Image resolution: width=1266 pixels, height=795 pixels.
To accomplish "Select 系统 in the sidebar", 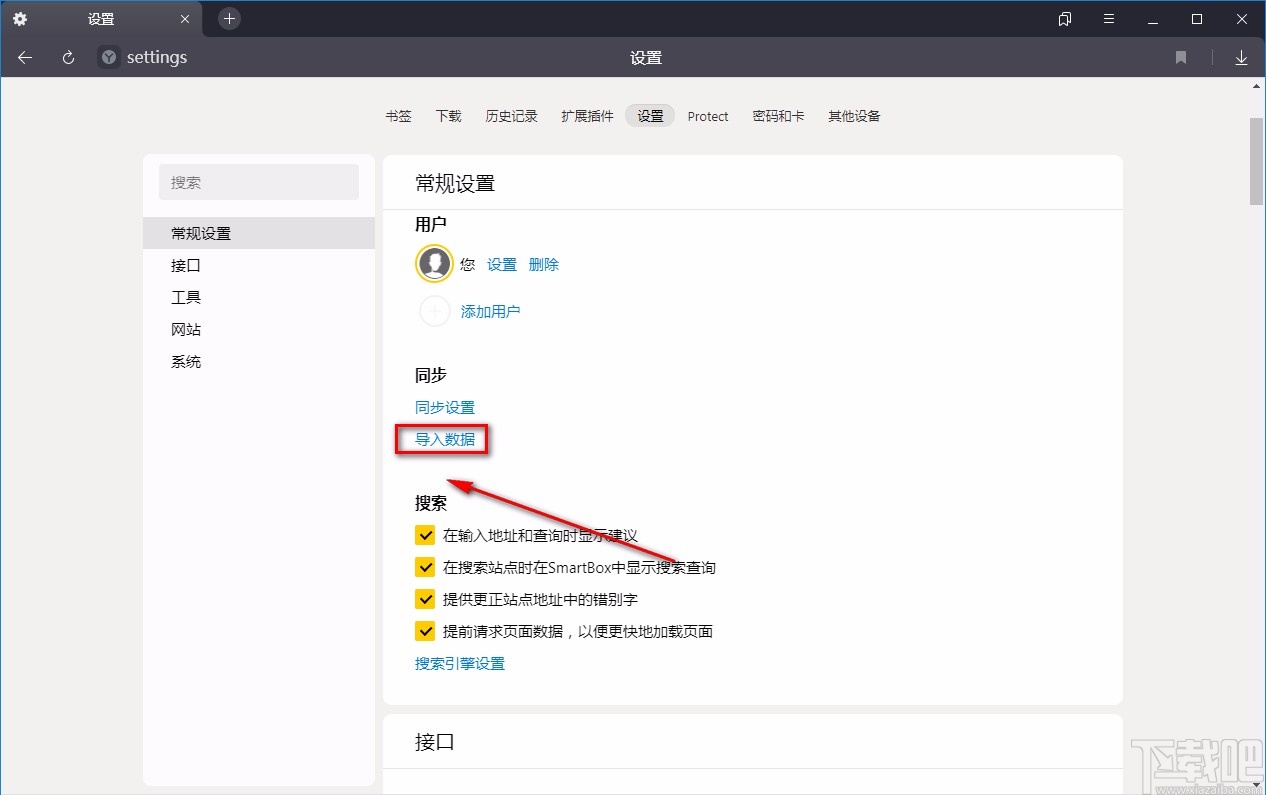I will 186,361.
